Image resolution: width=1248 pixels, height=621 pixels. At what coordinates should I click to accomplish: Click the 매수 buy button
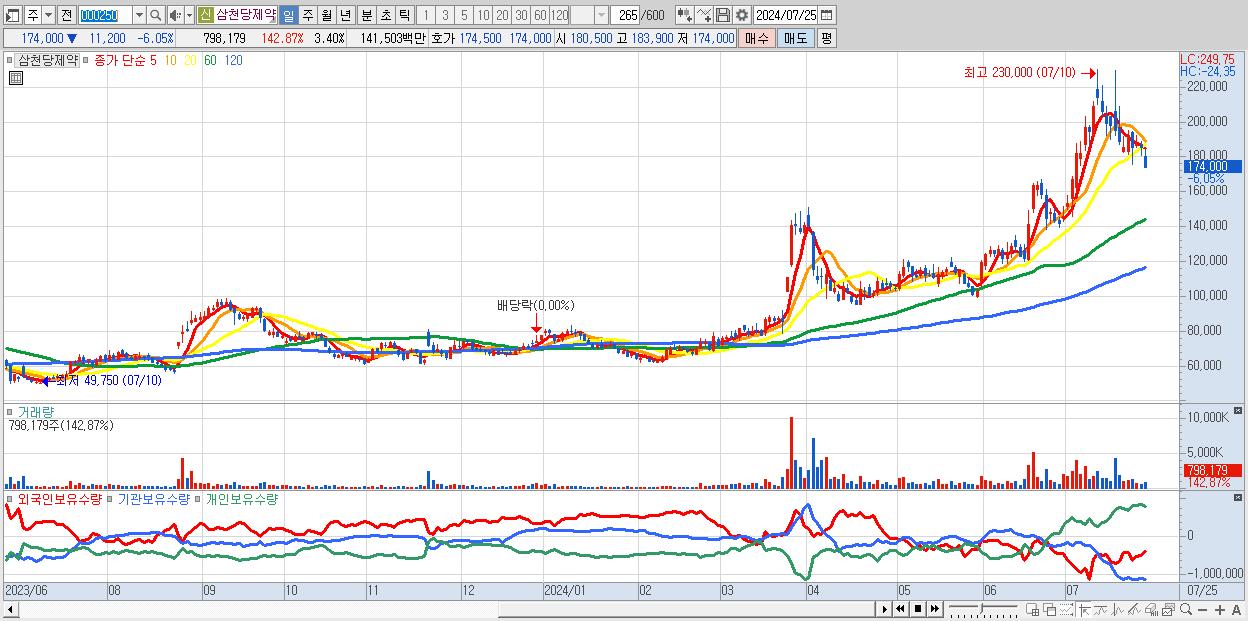click(757, 38)
